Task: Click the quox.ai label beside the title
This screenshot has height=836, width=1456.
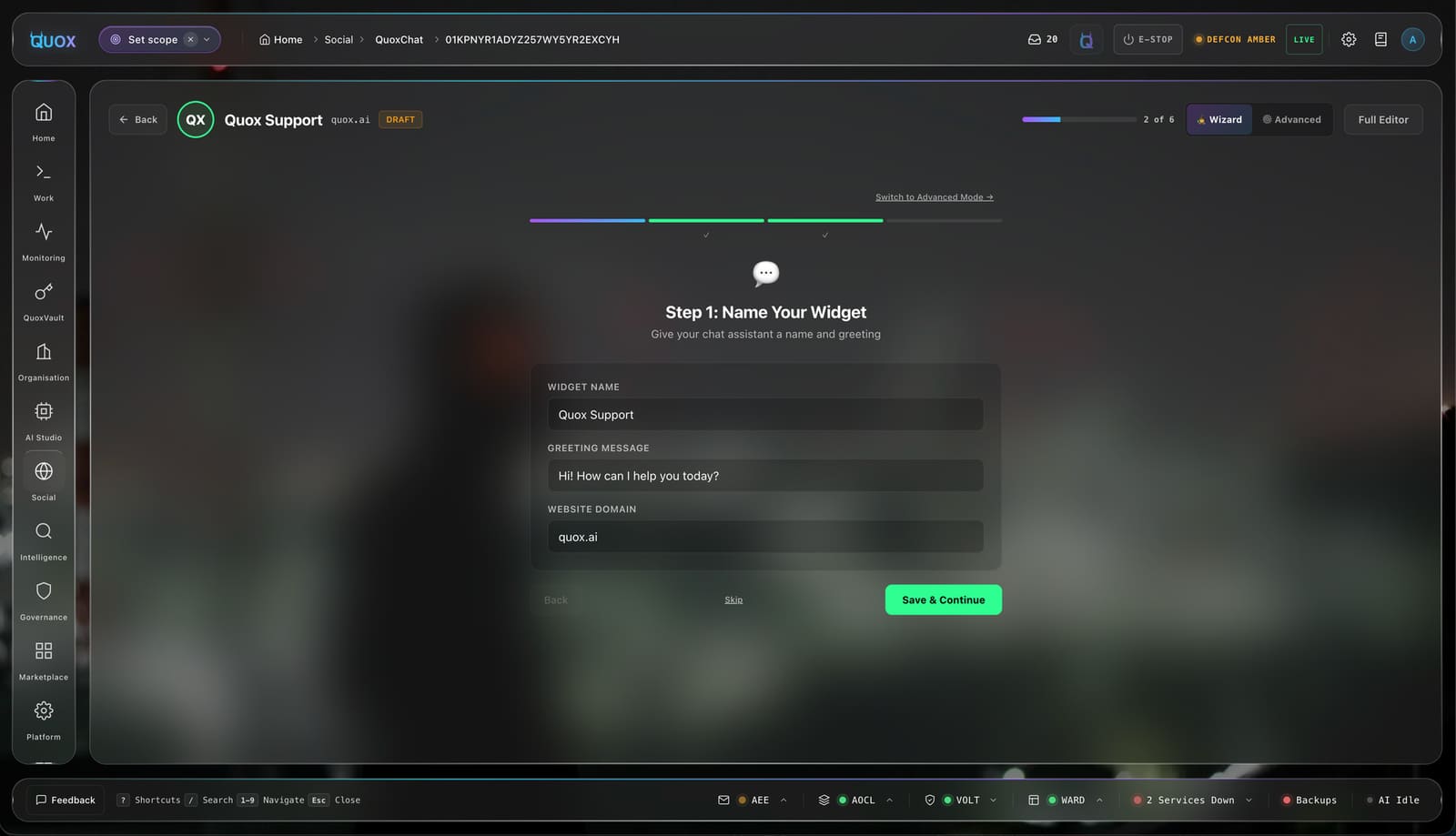Action: (x=350, y=120)
